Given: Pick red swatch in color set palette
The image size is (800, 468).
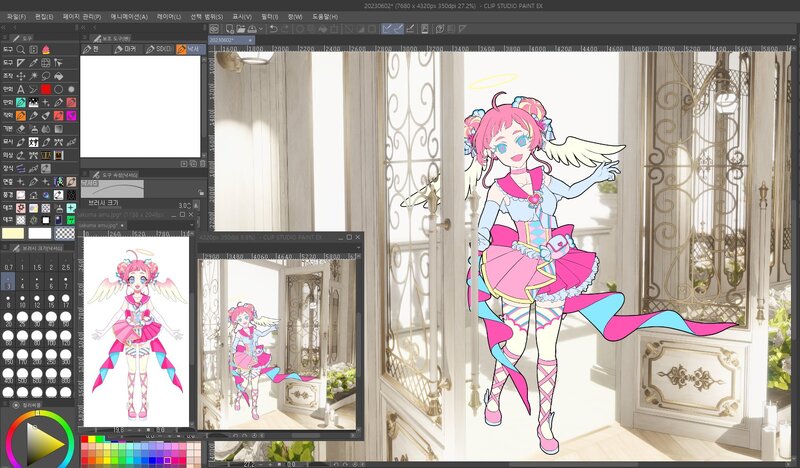Looking at the screenshot, I should coord(85,439).
